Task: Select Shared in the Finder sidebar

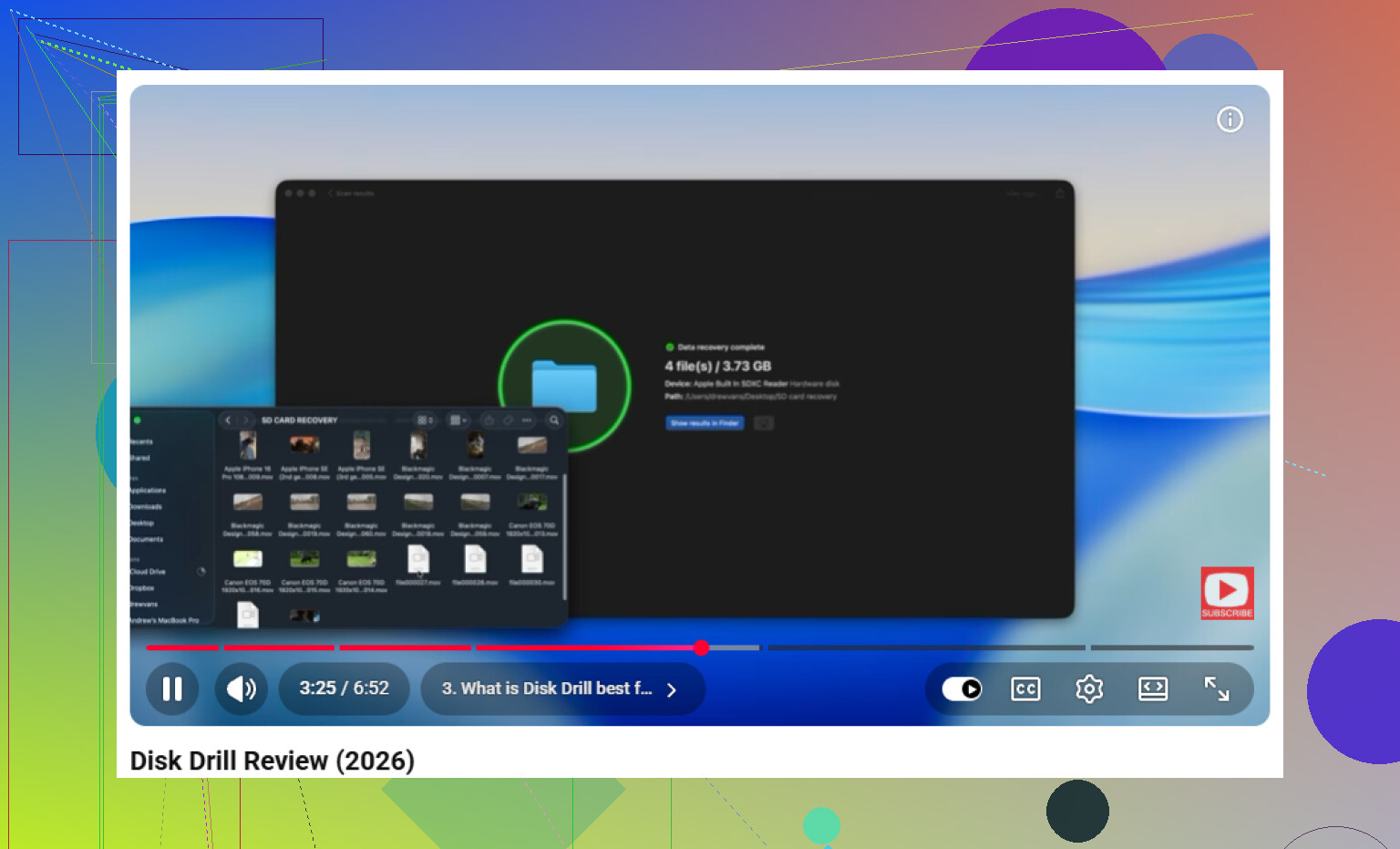Action: coord(140,458)
